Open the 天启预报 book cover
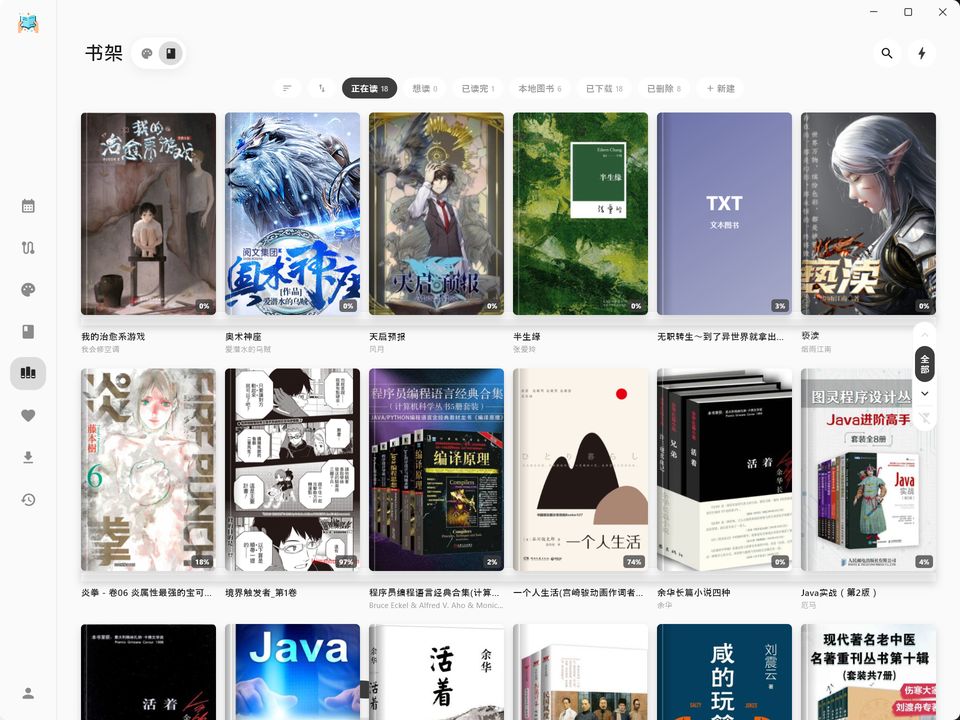 click(436, 214)
